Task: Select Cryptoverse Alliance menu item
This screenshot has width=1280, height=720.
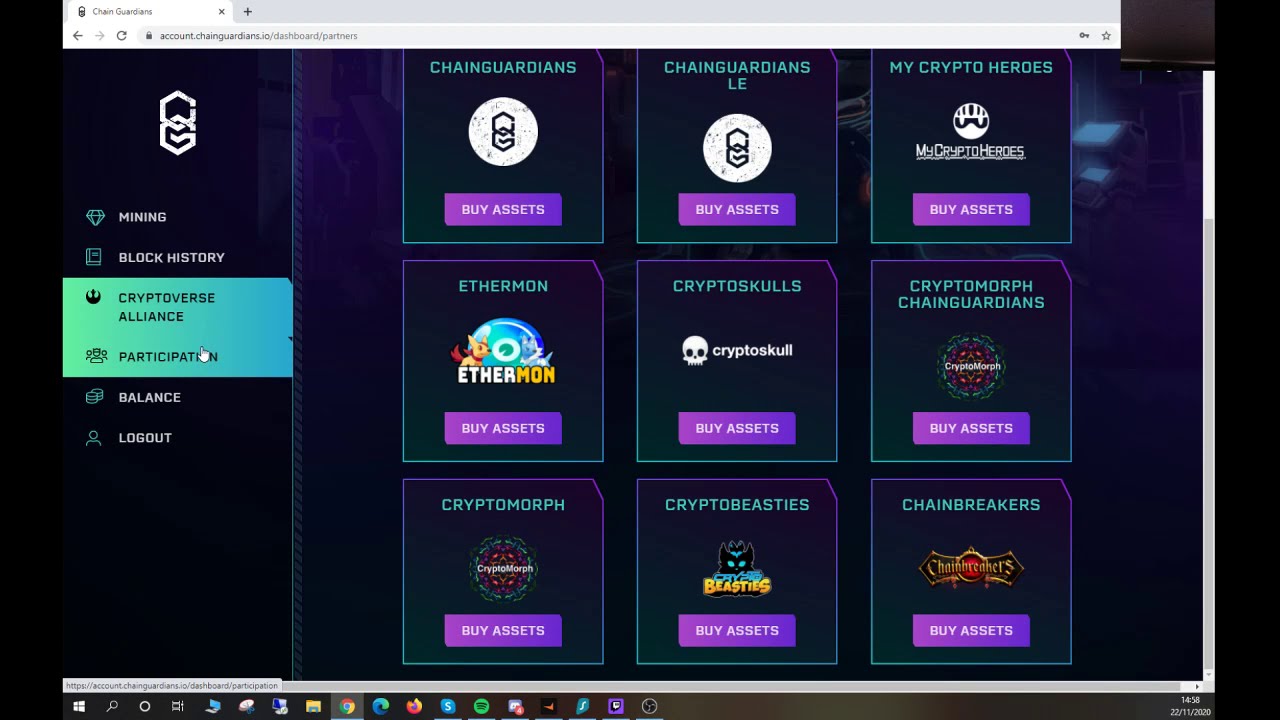Action: click(177, 307)
